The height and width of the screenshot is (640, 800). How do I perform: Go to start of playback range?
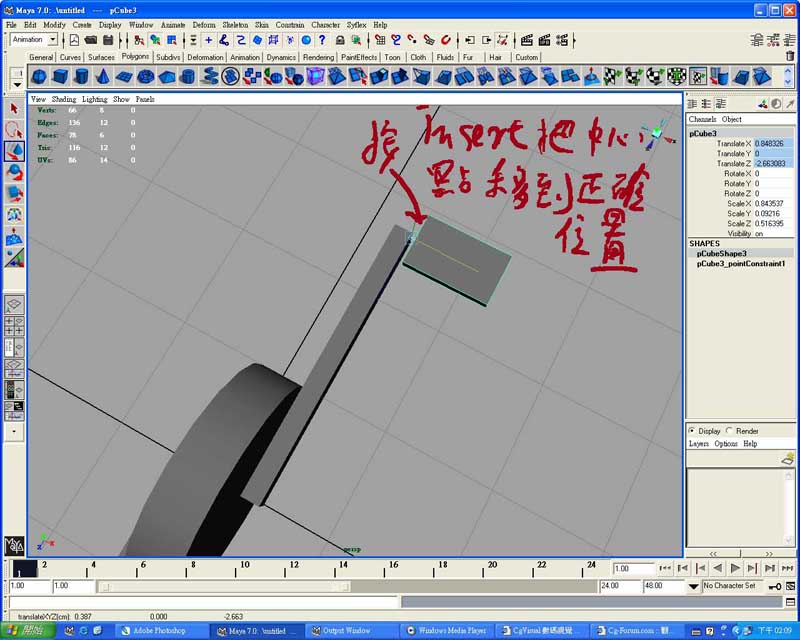coord(665,568)
